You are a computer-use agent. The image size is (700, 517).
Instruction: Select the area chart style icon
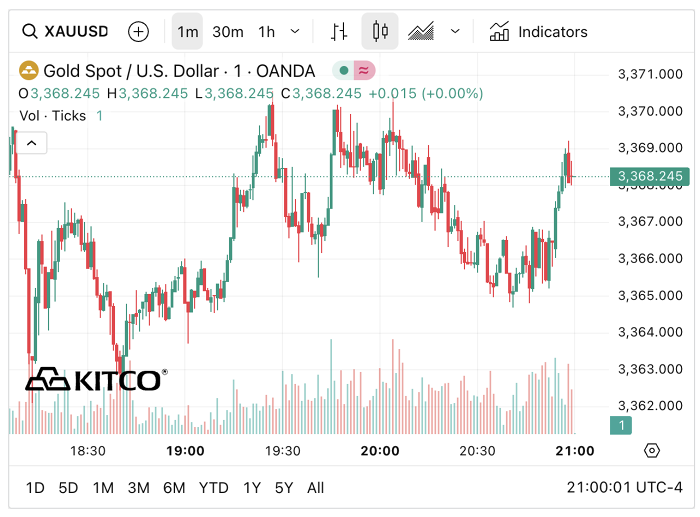tap(421, 32)
